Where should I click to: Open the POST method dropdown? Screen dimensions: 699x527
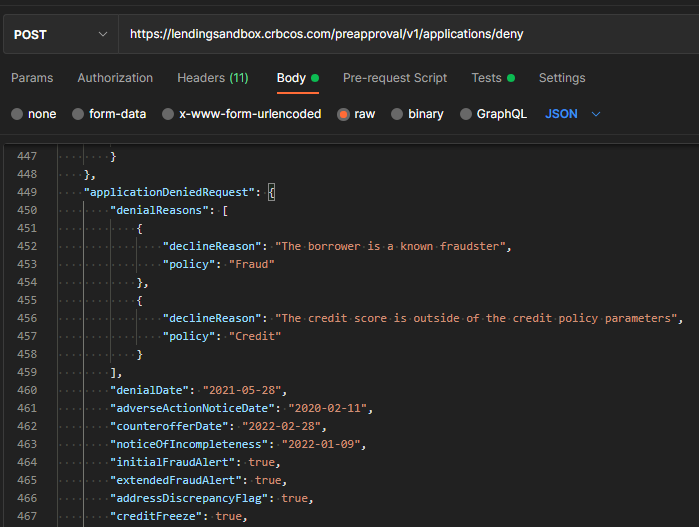60,34
